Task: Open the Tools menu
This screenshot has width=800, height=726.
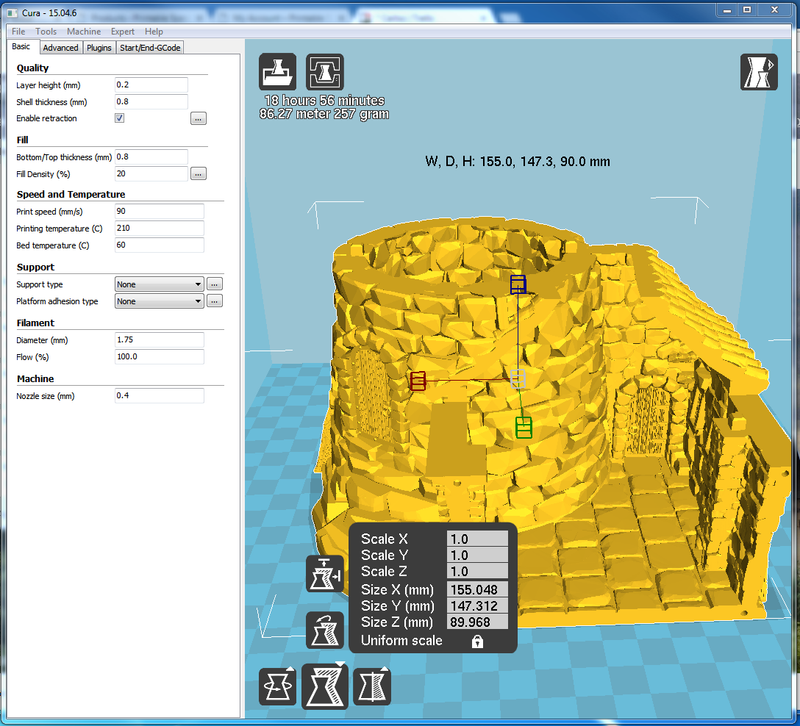Action: (x=46, y=31)
